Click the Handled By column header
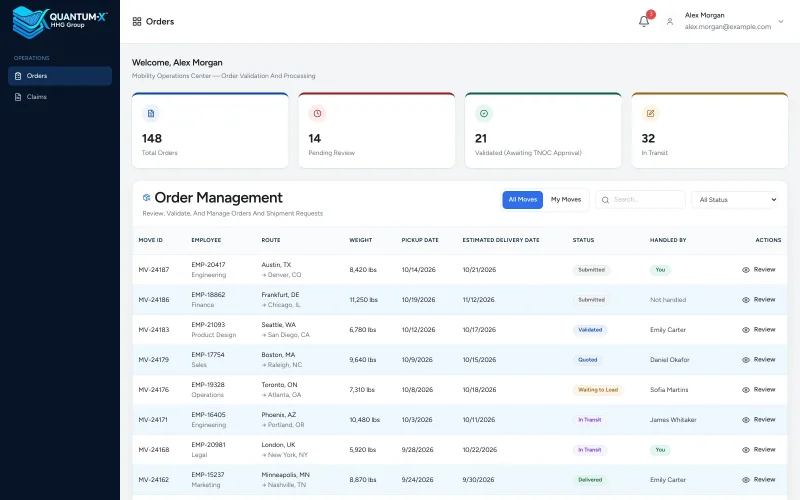This screenshot has height=500, width=800. [x=668, y=240]
